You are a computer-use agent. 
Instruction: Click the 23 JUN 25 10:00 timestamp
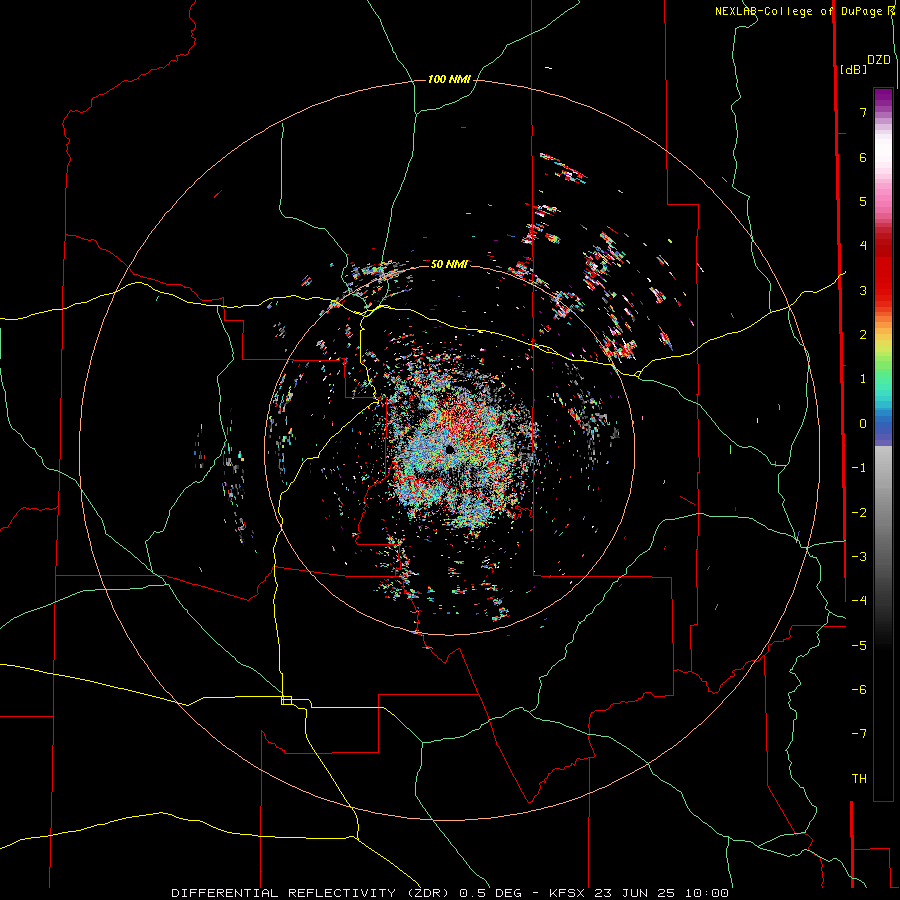click(661, 893)
